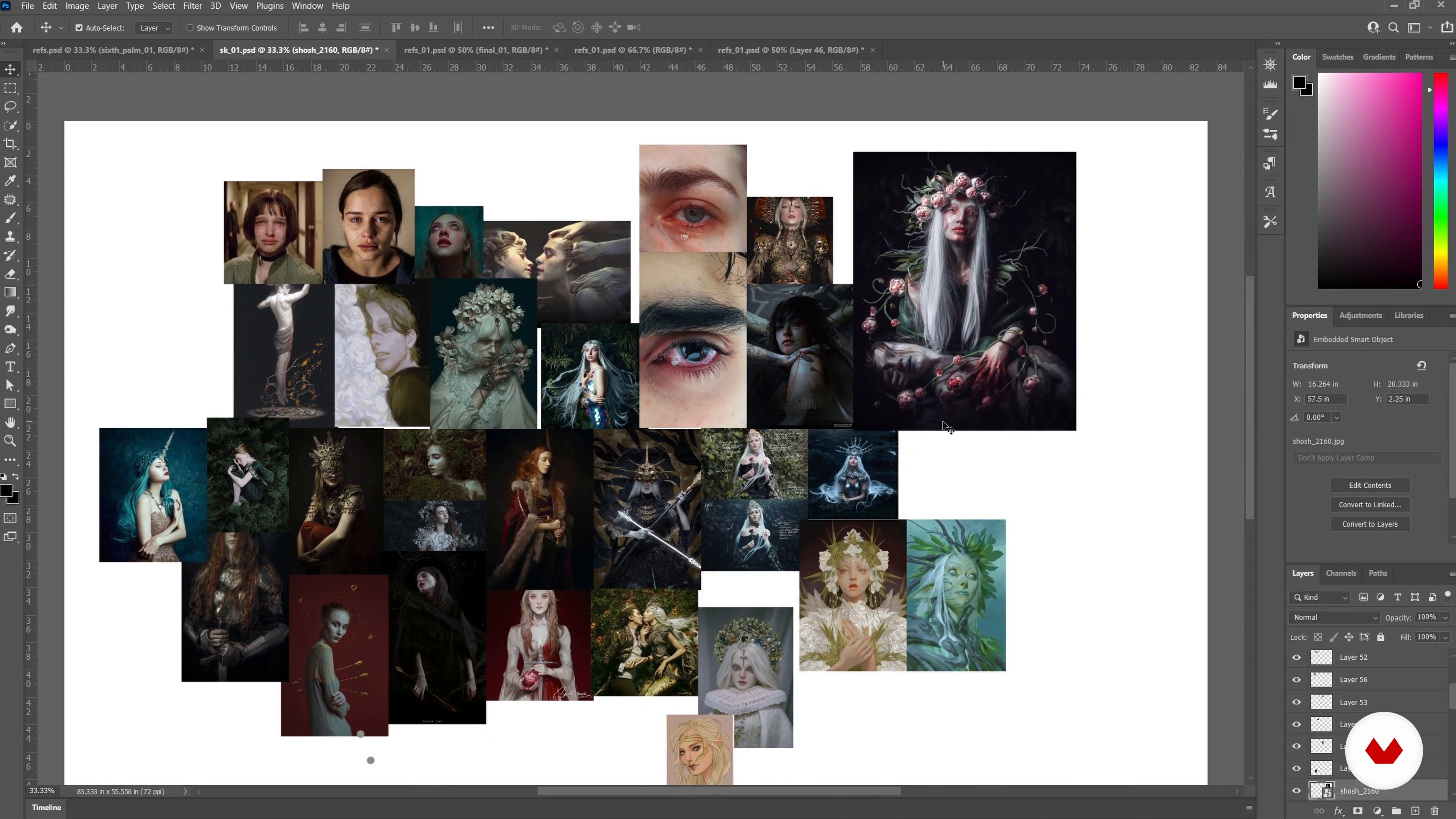
Task: Hide the shosh_2160 layer
Action: pos(1297,791)
